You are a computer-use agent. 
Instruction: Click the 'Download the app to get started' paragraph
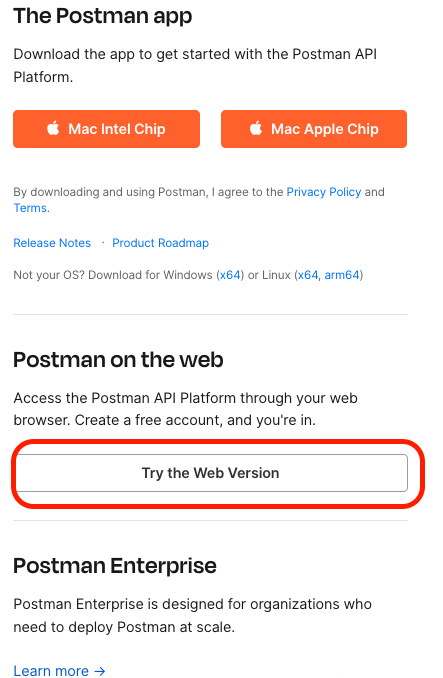click(x=195, y=65)
